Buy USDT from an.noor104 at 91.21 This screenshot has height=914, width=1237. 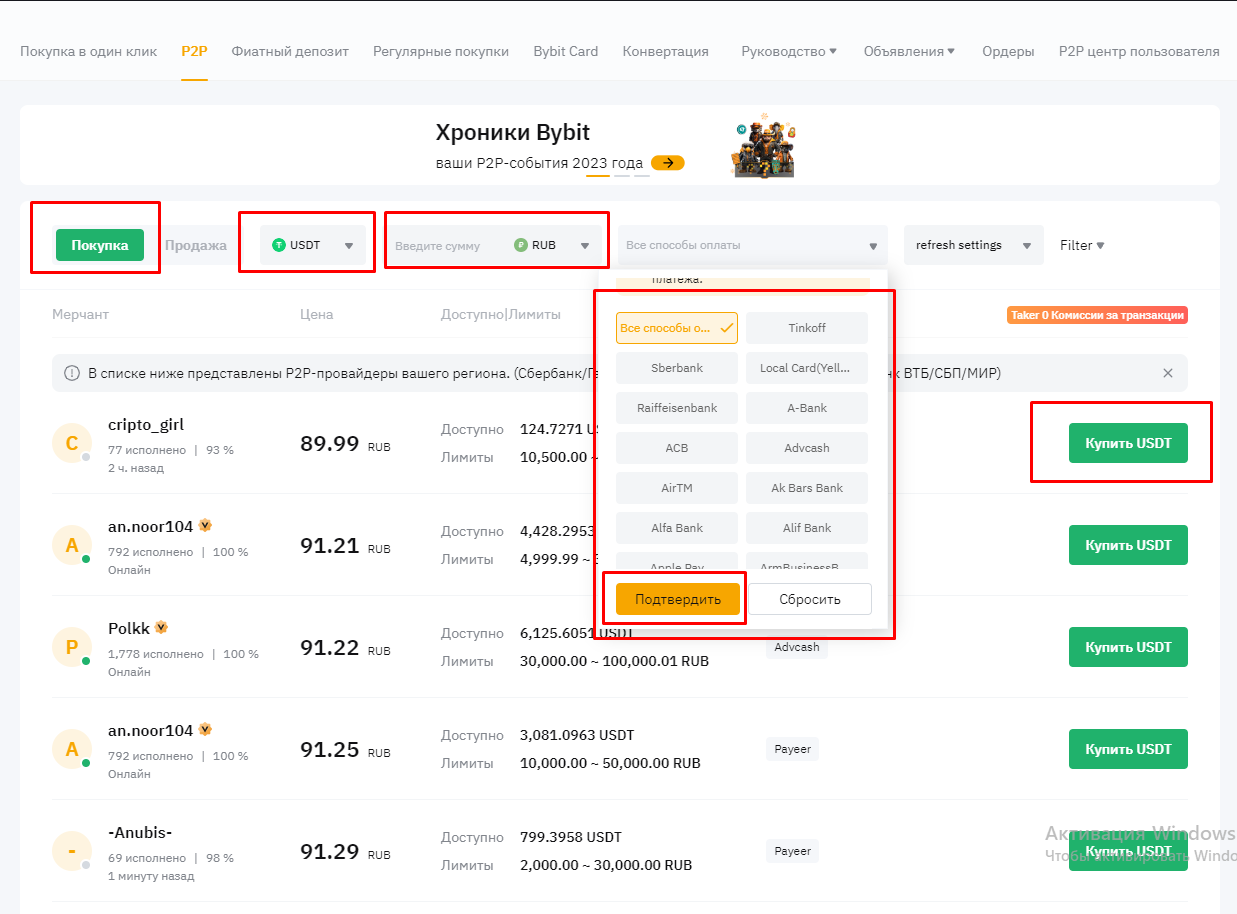coord(1128,545)
